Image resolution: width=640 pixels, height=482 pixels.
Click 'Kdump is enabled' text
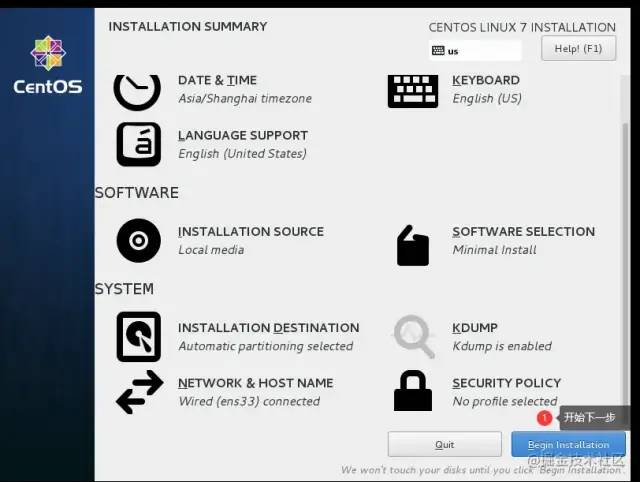[502, 346]
